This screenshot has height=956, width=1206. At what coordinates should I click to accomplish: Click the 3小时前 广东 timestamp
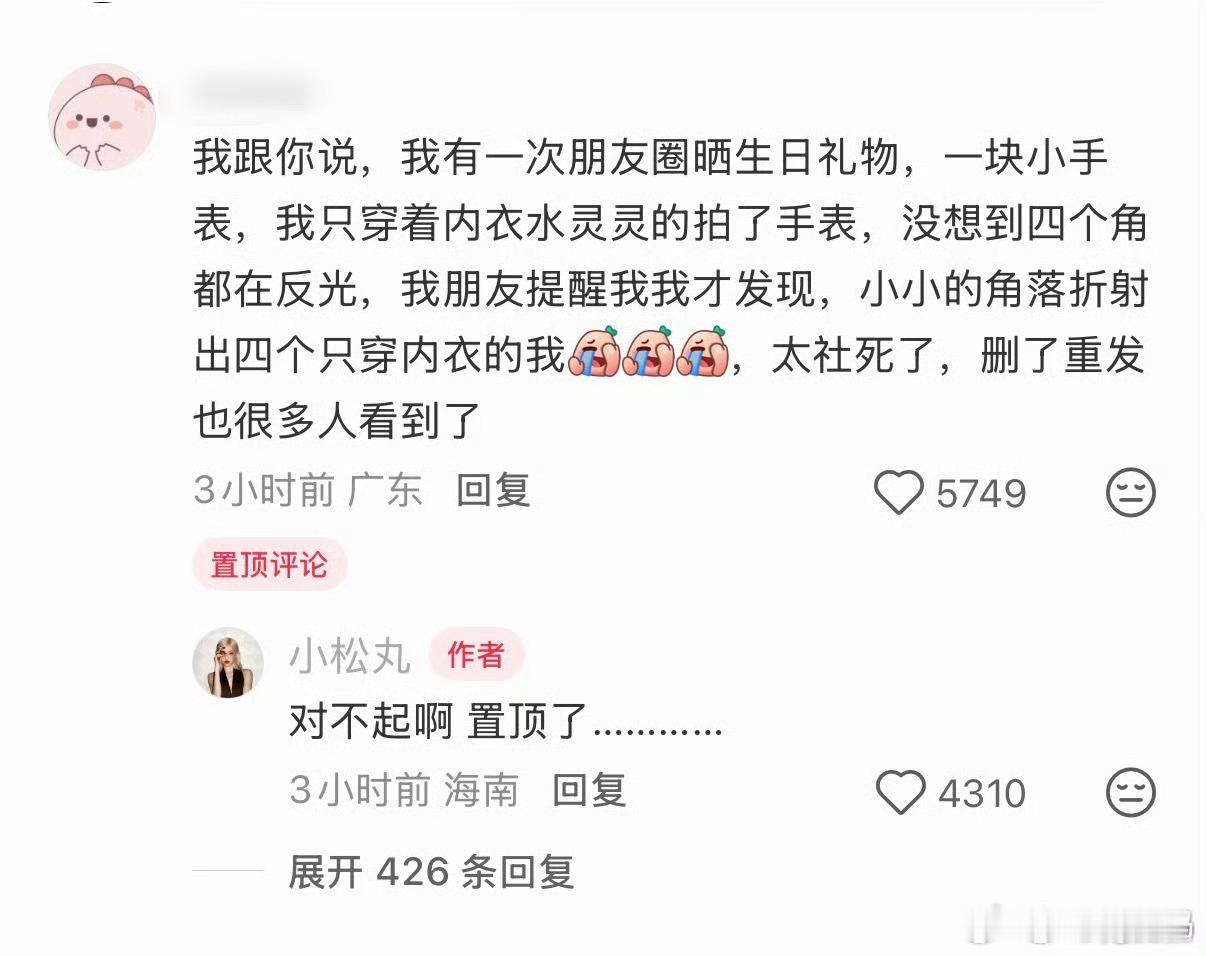pyautogui.click(x=308, y=490)
